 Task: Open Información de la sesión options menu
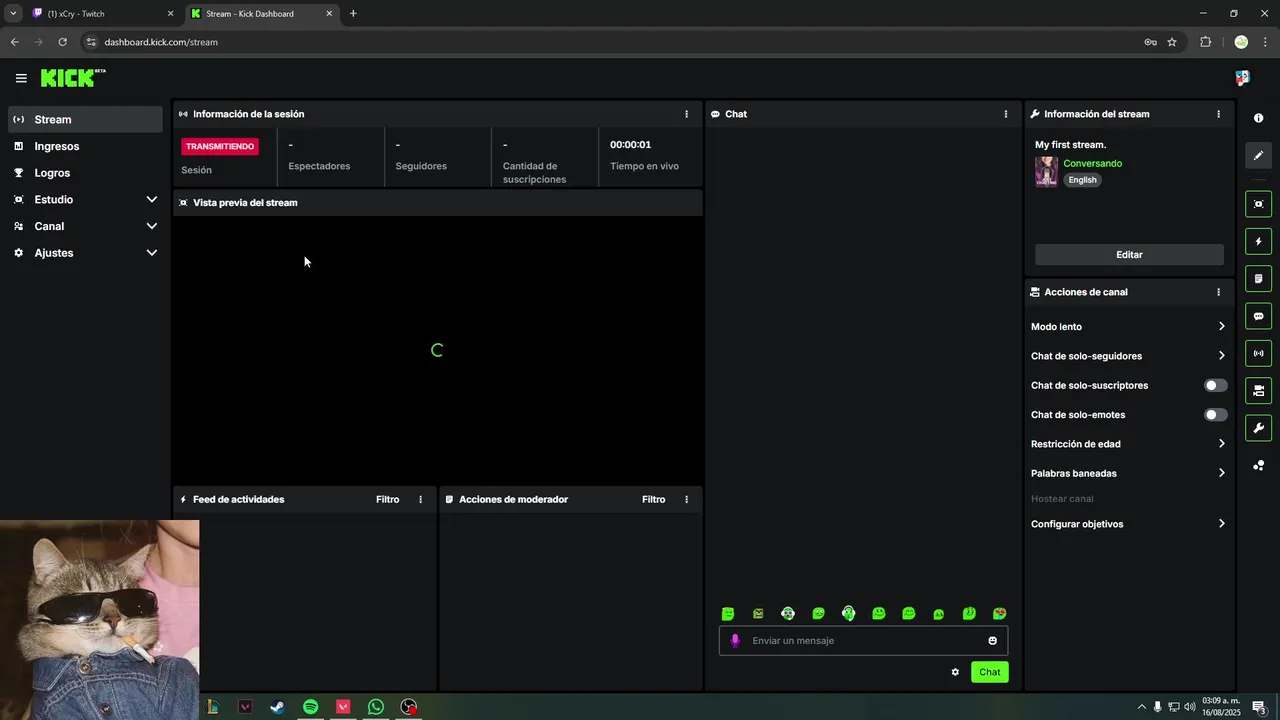(686, 114)
